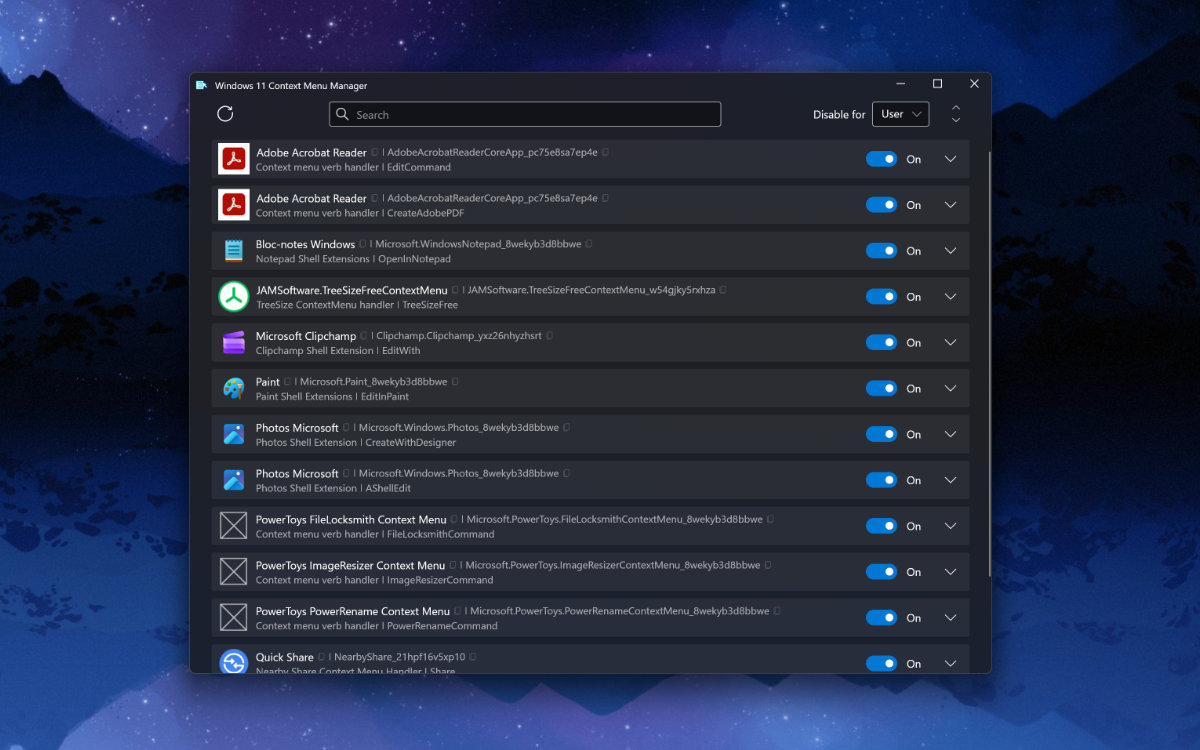Click the Photos Microsoft app icon
Screen dimensions: 1200x750
233,433
